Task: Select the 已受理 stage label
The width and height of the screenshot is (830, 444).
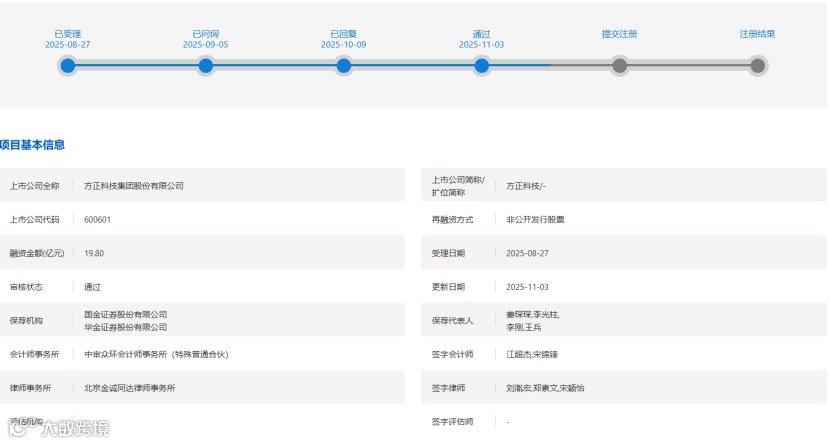Action: pos(68,34)
